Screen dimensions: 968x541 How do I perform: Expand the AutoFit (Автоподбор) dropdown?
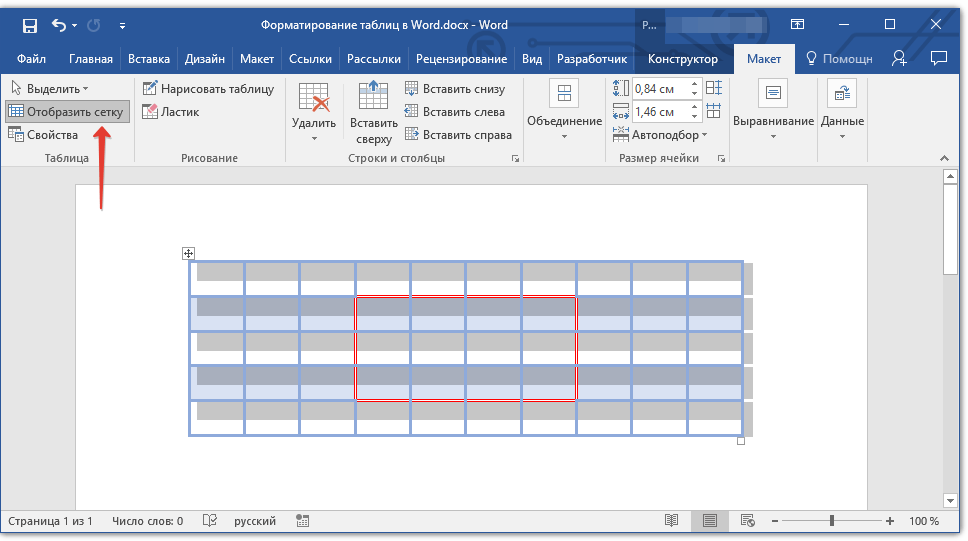tap(668, 135)
